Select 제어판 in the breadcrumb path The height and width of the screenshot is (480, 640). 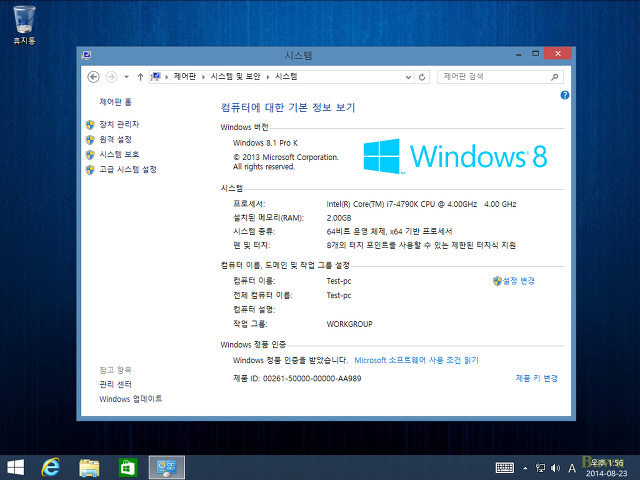coord(184,76)
